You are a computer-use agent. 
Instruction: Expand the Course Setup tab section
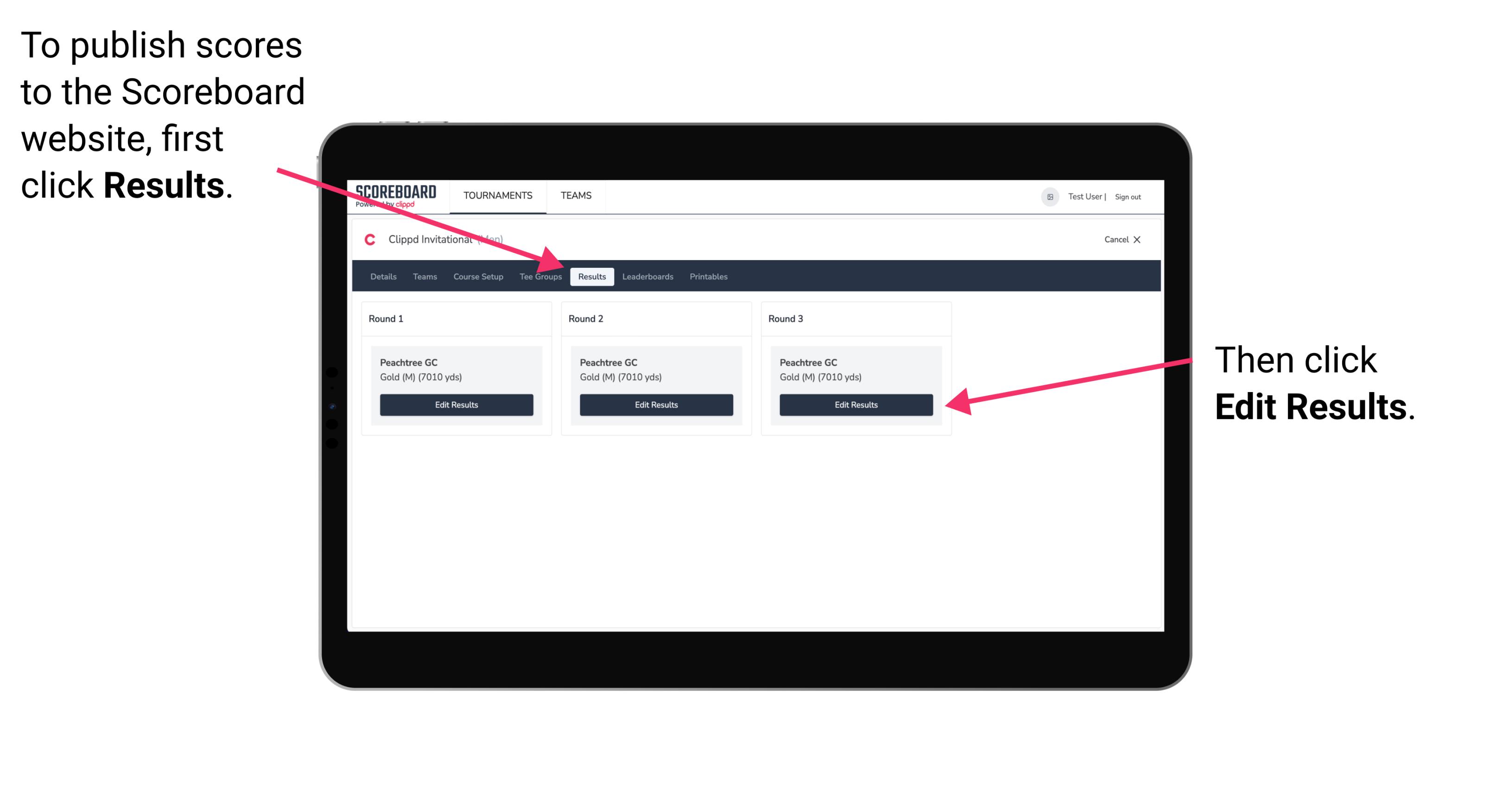pos(478,276)
